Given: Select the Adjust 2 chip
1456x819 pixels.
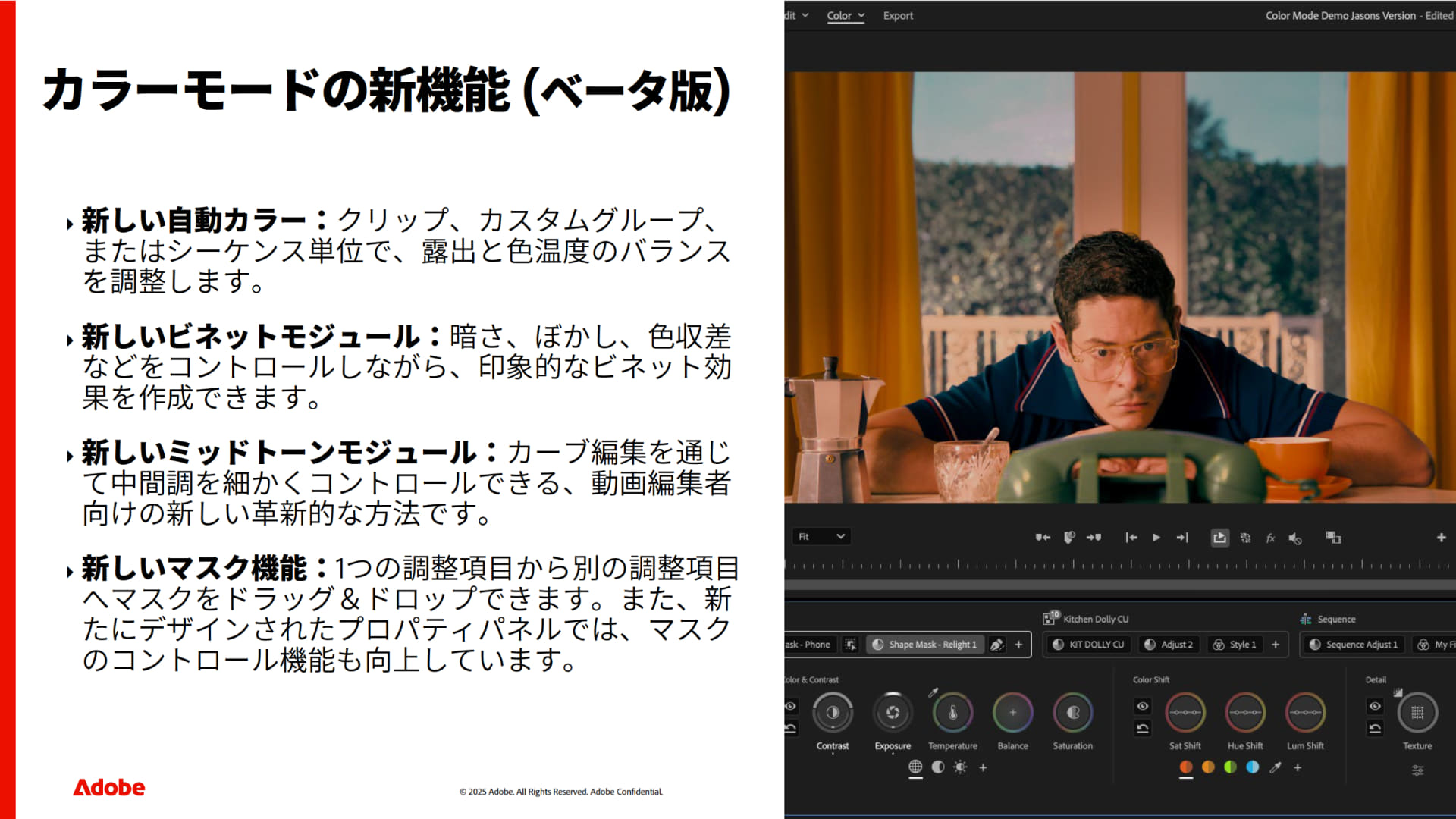Looking at the screenshot, I should [1169, 644].
